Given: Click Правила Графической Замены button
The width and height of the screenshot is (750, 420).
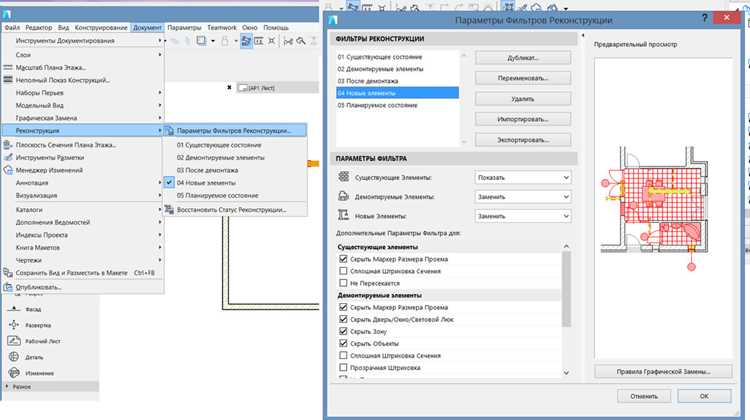Looking at the screenshot, I should [663, 371].
